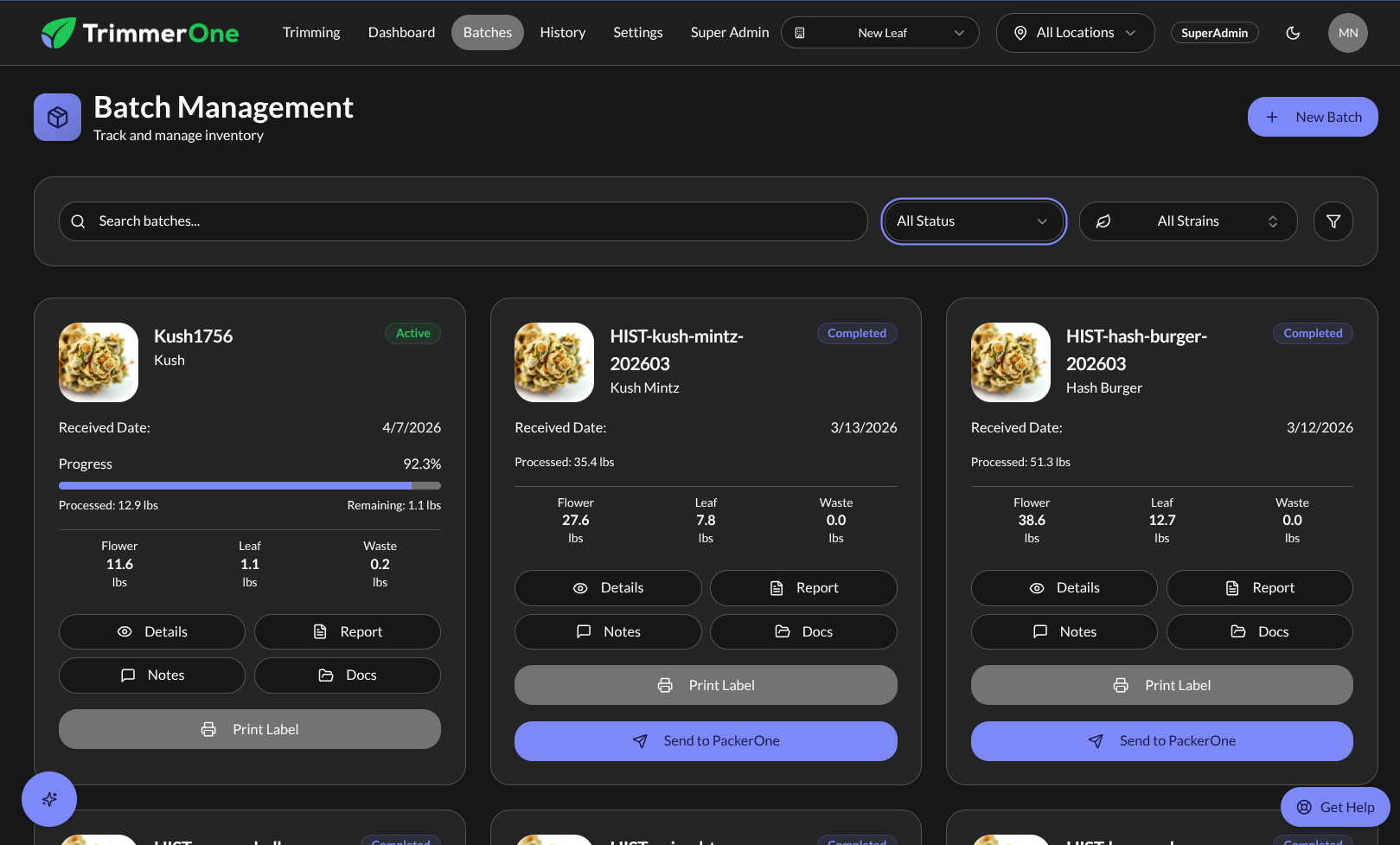This screenshot has width=1400, height=845.
Task: Click the magnifier icon in the search bar
Action: coord(78,221)
